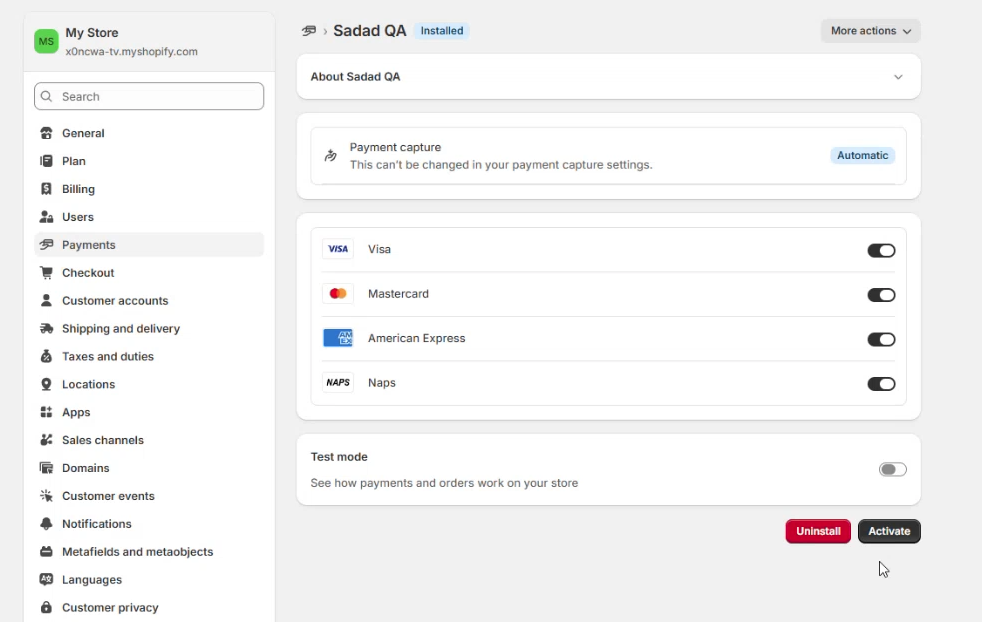This screenshot has width=982, height=622.
Task: Enable the Test mode toggle
Action: (x=892, y=470)
